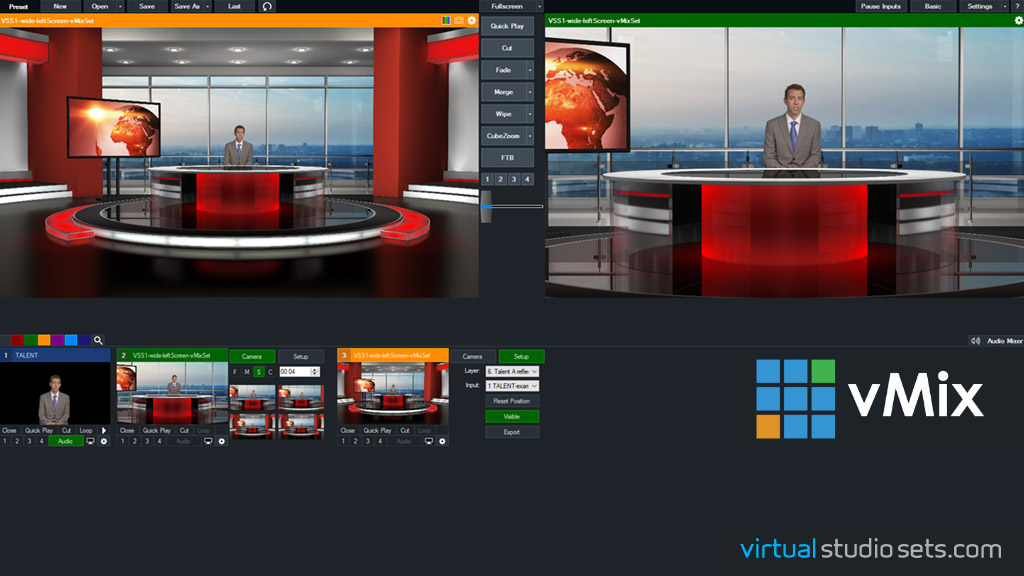Image resolution: width=1024 pixels, height=576 pixels.
Task: Click Pause Inputs button
Action: click(881, 7)
